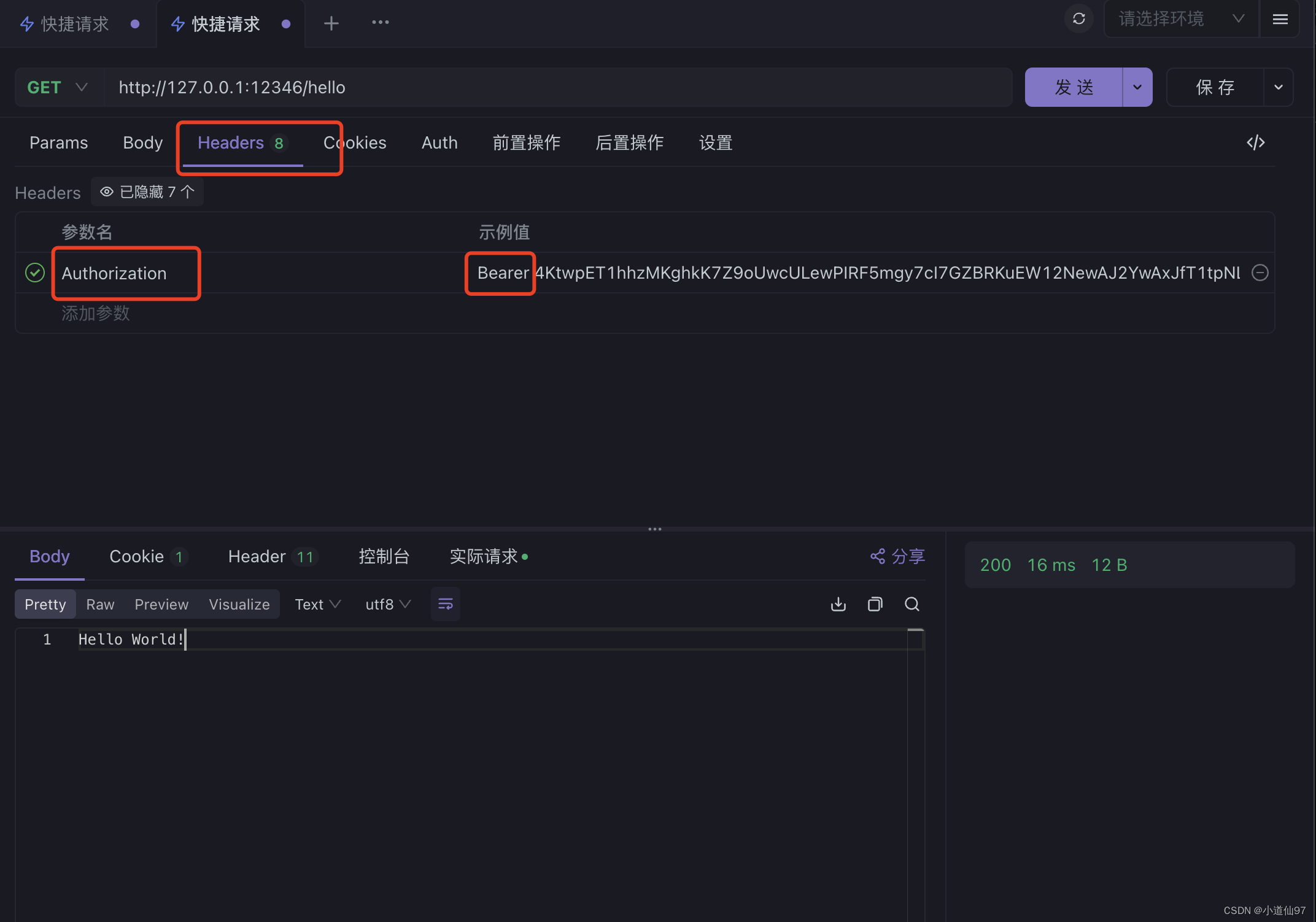Remove the Authorization header row
The image size is (1316, 922).
tap(1260, 273)
